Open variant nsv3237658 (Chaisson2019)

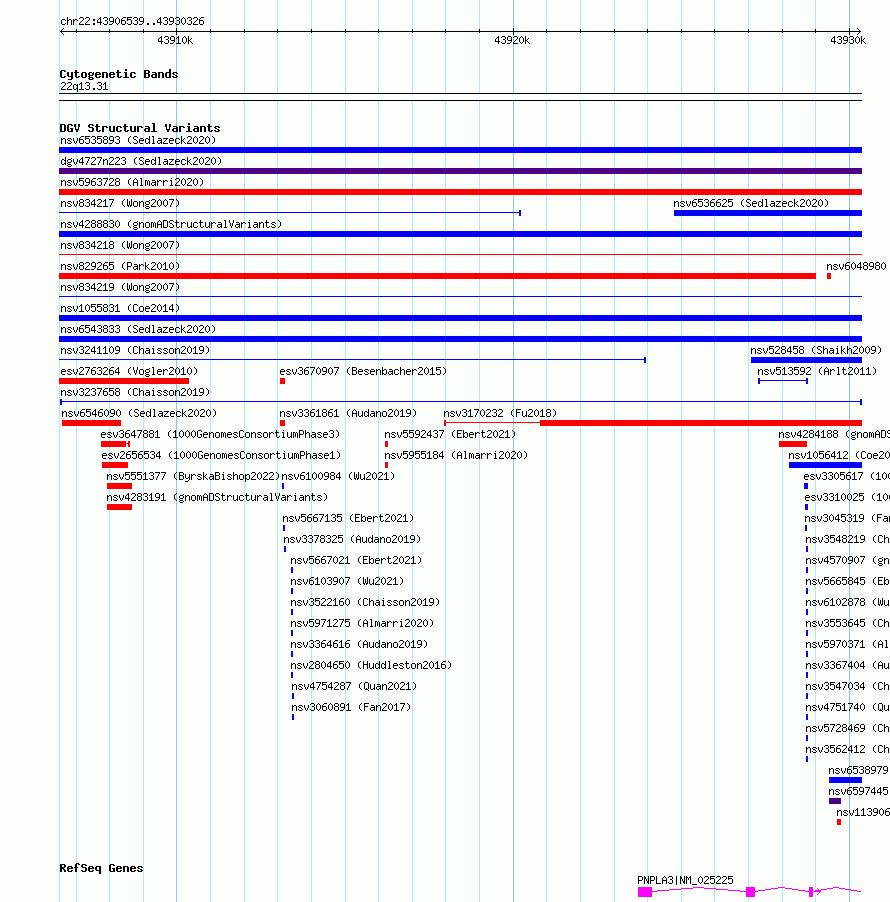pos(135,392)
